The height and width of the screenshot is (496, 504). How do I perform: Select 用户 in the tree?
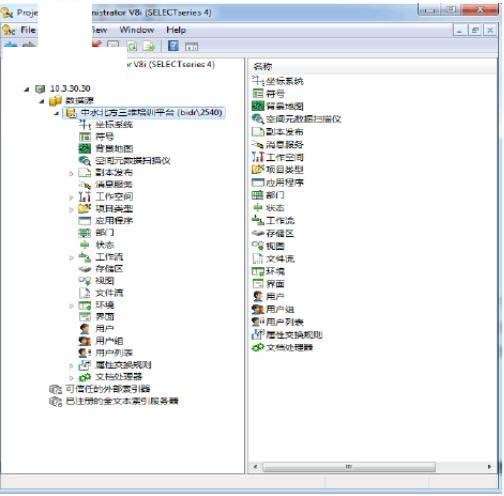click(x=105, y=329)
